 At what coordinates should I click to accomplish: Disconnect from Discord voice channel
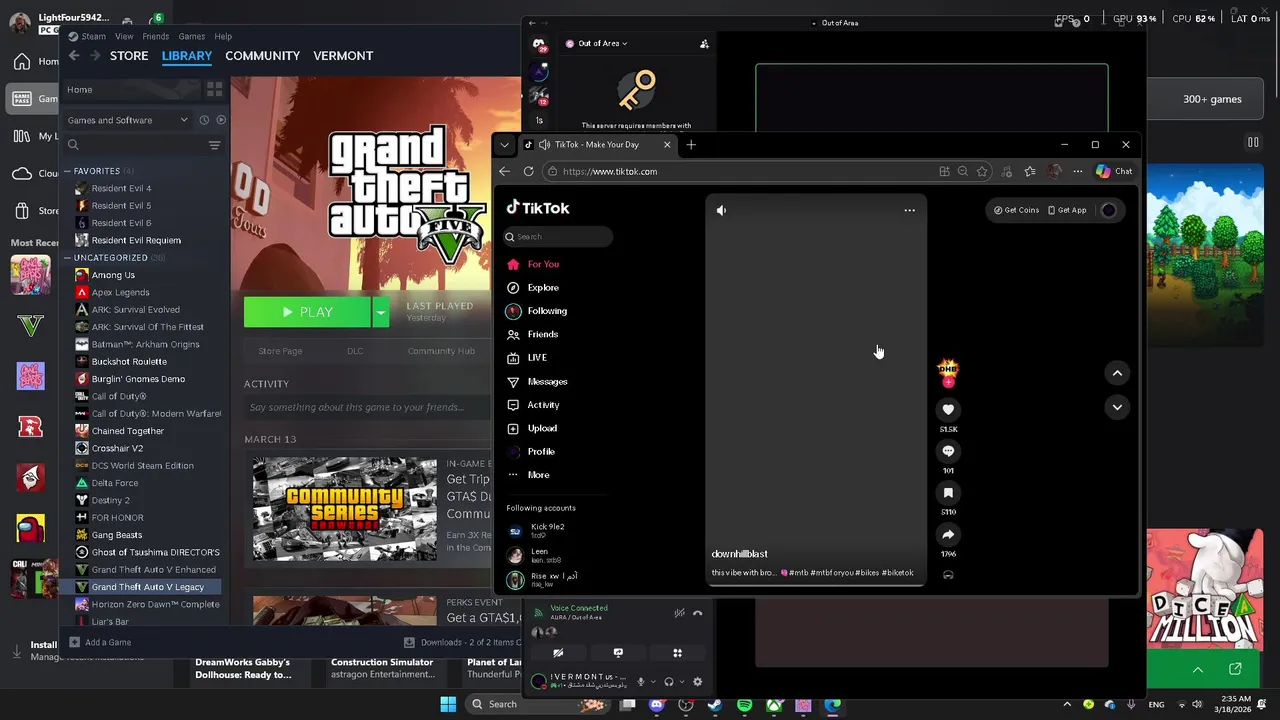click(x=698, y=613)
